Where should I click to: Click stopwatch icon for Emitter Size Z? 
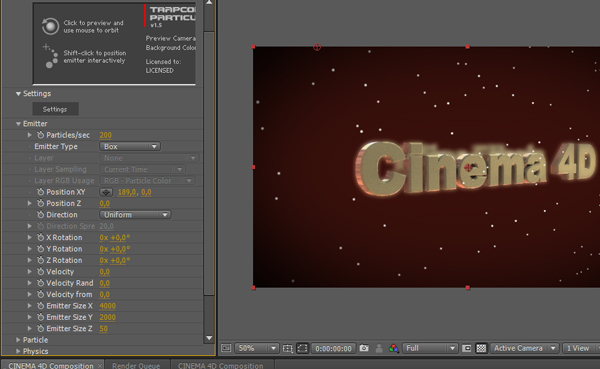pyautogui.click(x=41, y=328)
